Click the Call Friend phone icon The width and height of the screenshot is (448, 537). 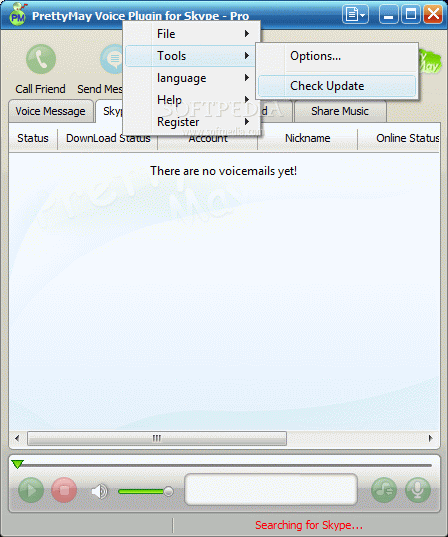tap(41, 59)
